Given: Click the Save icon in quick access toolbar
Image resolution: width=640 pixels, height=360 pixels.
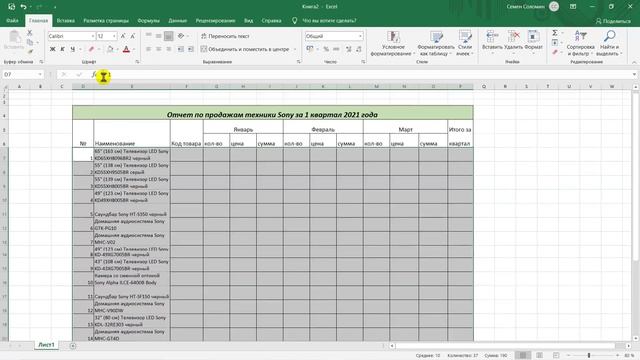Looking at the screenshot, I should 11,7.
